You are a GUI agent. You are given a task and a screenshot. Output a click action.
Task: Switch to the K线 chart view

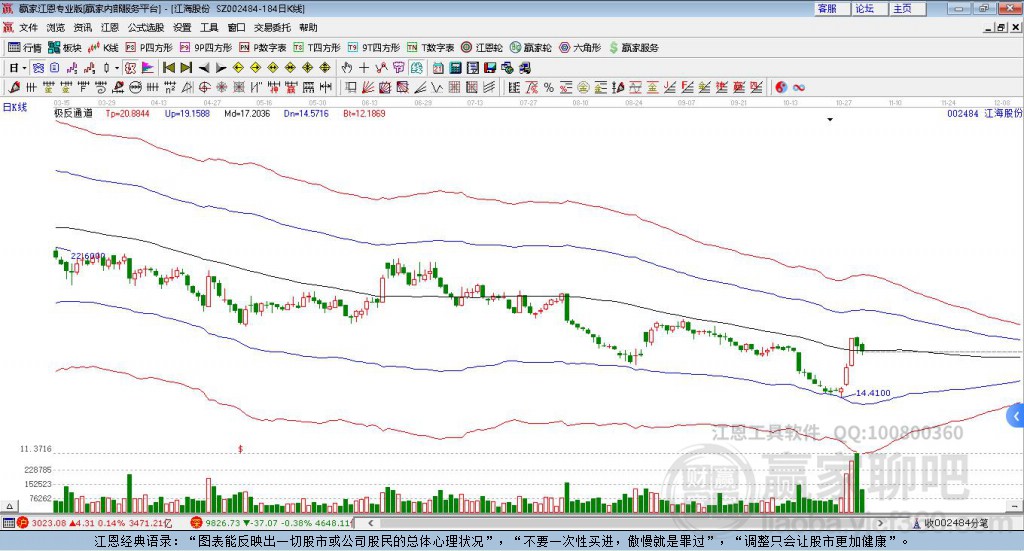pos(103,48)
